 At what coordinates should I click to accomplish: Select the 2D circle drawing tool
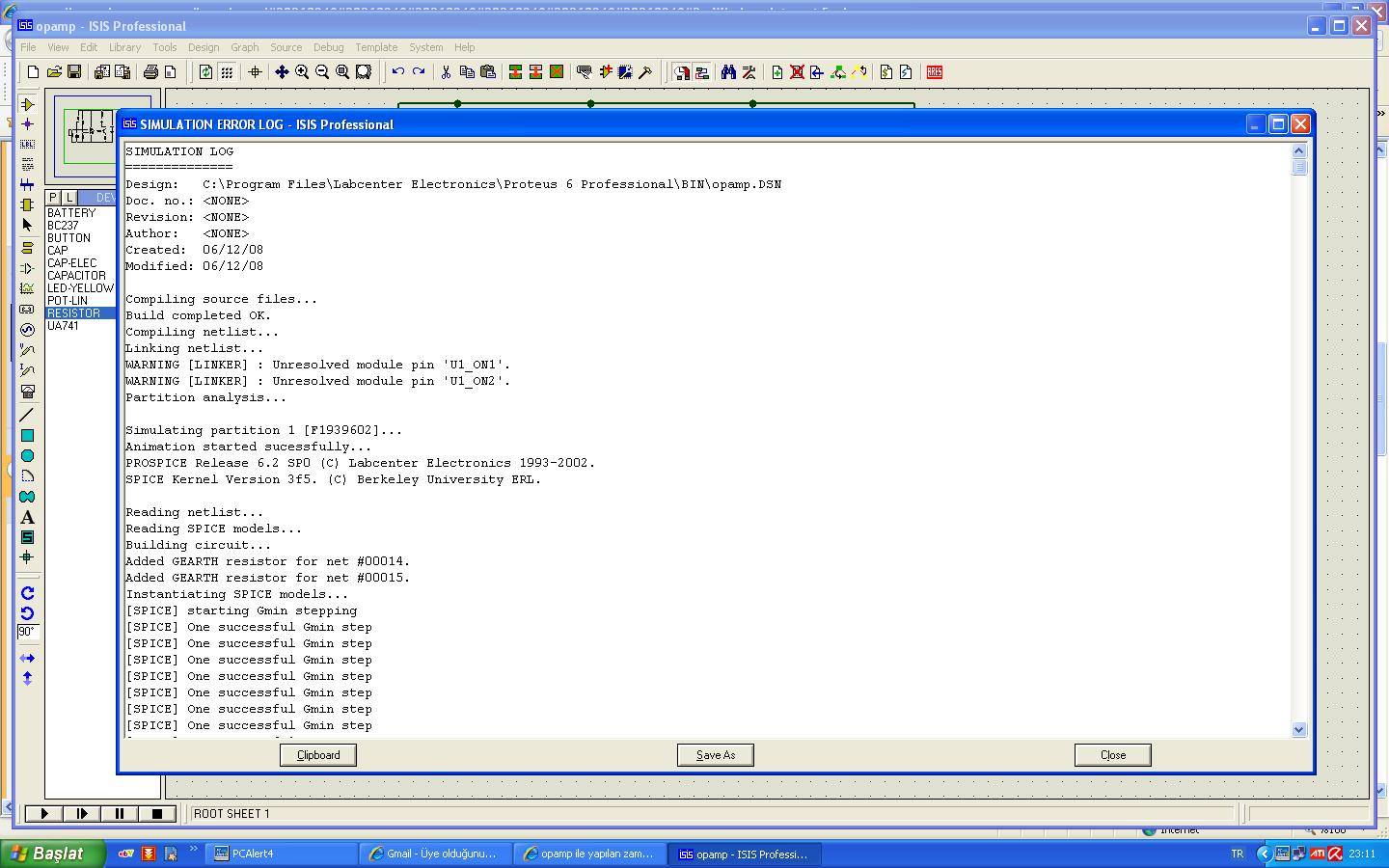27,456
